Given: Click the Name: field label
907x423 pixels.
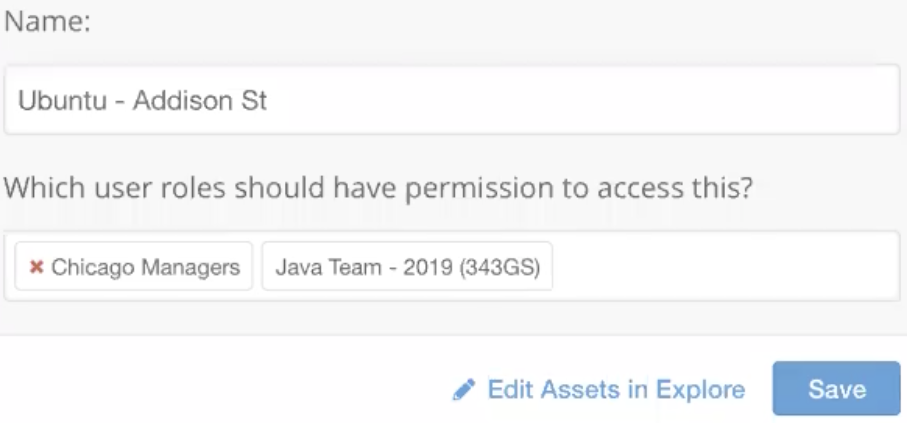Looking at the screenshot, I should point(47,22).
